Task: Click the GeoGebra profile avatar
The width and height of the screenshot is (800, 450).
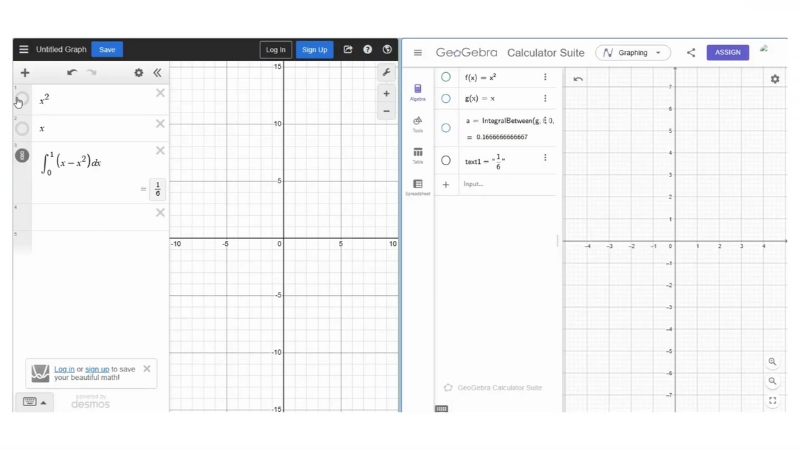Action: coord(764,49)
